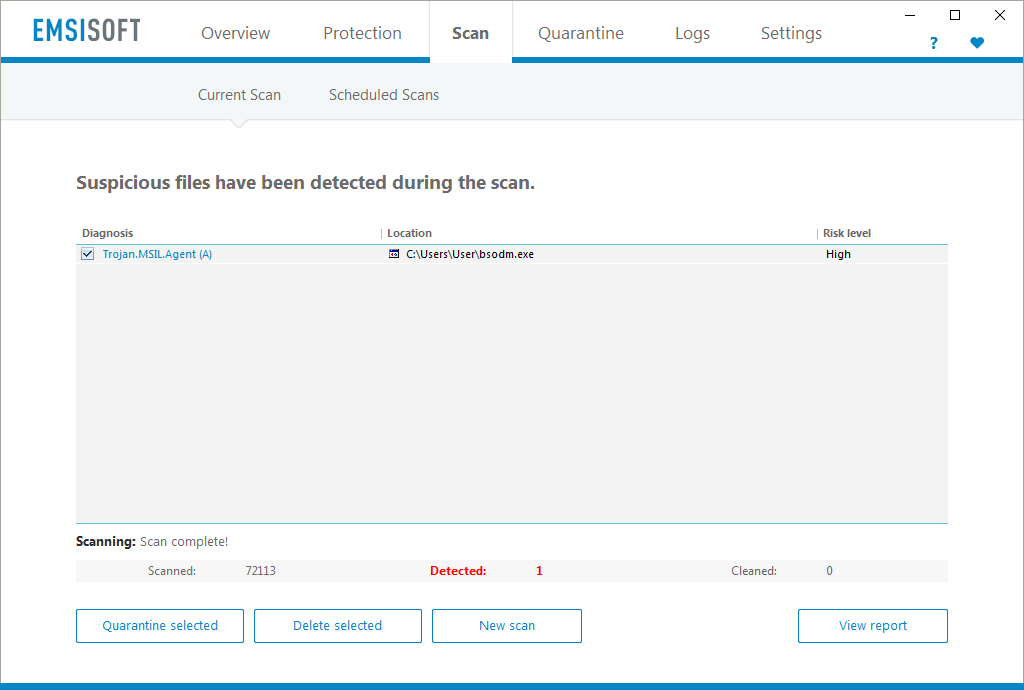Image resolution: width=1024 pixels, height=690 pixels.
Task: Open the Settings tab
Action: (x=791, y=33)
